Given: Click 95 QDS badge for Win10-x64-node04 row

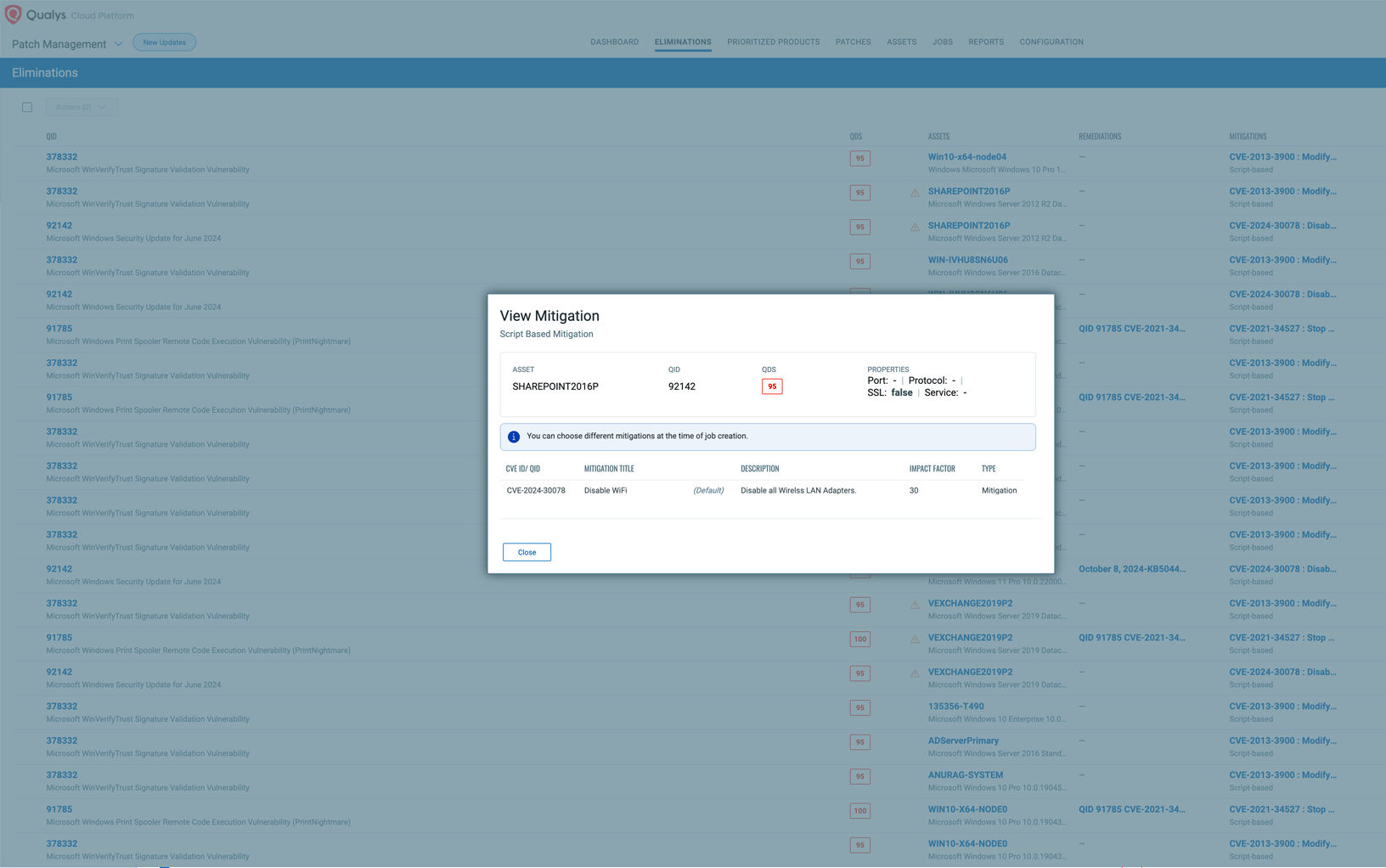Looking at the screenshot, I should [859, 159].
